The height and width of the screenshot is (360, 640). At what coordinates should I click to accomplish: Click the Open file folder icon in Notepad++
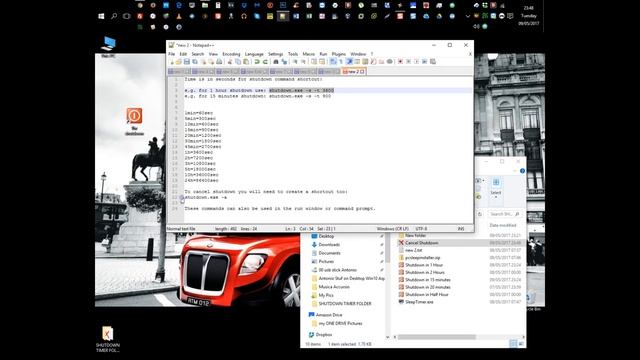click(x=179, y=62)
